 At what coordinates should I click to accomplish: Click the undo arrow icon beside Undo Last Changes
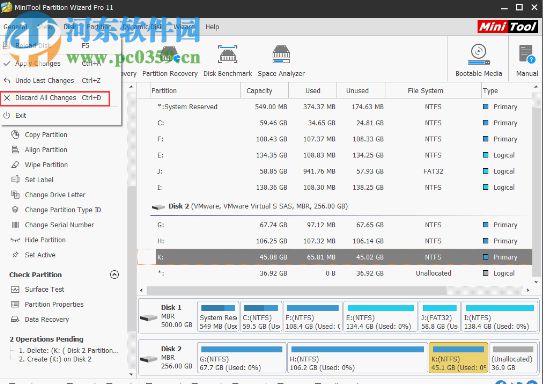pos(7,80)
